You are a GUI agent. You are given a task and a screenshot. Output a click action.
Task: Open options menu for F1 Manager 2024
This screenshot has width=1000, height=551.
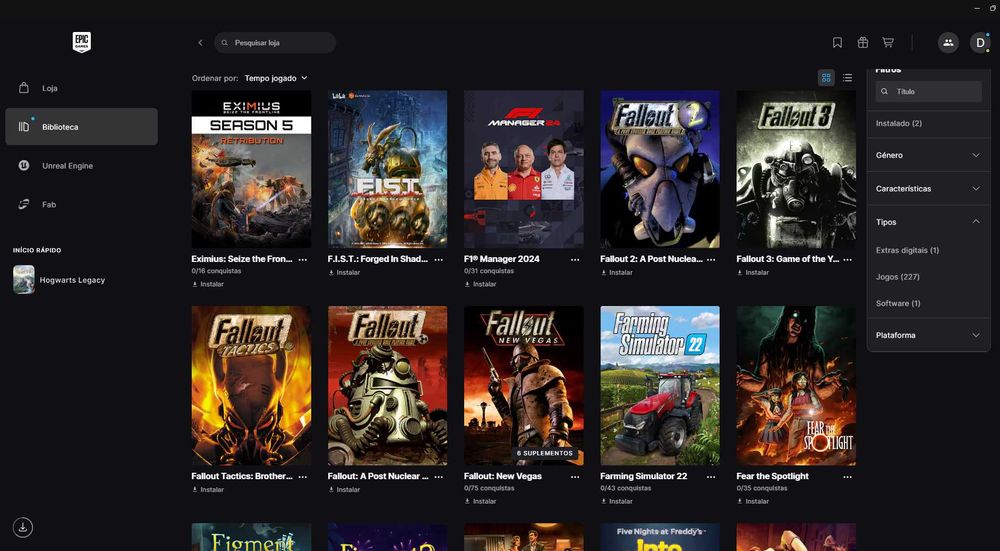tap(575, 260)
